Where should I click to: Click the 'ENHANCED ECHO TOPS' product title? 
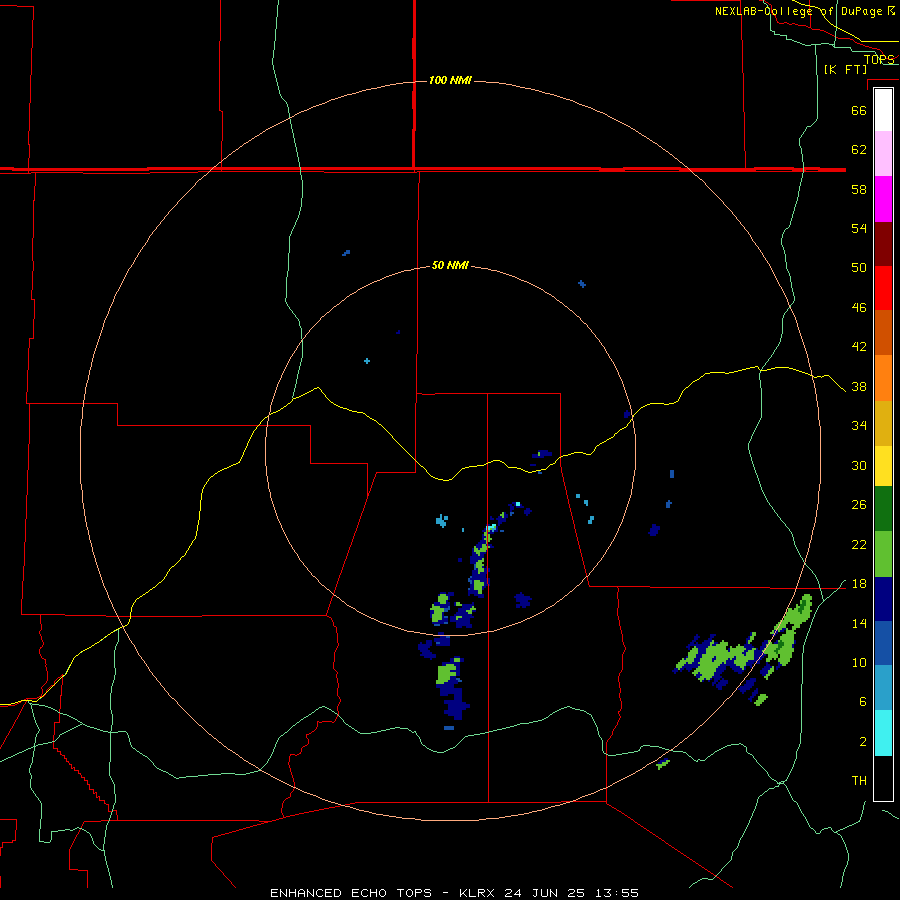point(351,893)
